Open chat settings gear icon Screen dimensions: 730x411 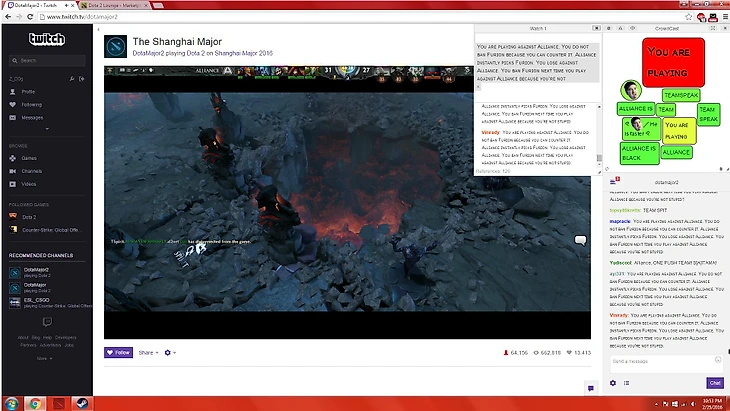pos(613,383)
